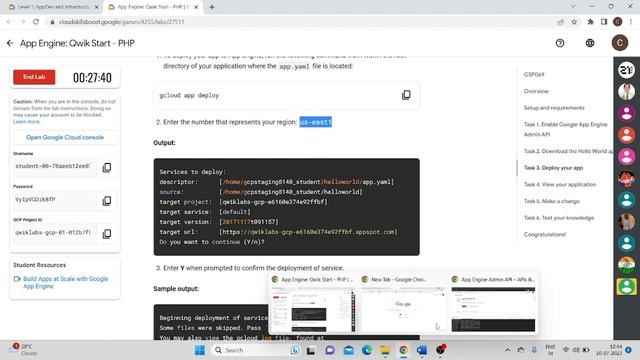This screenshot has width=640, height=360.
Task: Click the browser address bar URL
Action: tap(121, 22)
